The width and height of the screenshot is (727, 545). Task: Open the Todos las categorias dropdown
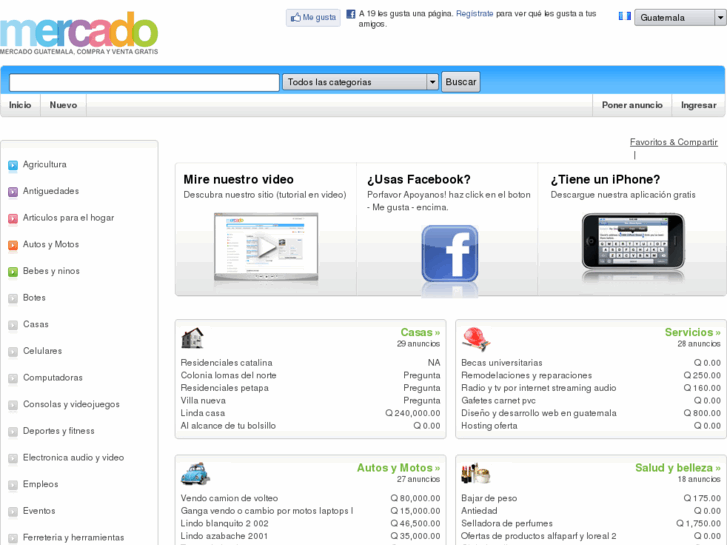(360, 82)
